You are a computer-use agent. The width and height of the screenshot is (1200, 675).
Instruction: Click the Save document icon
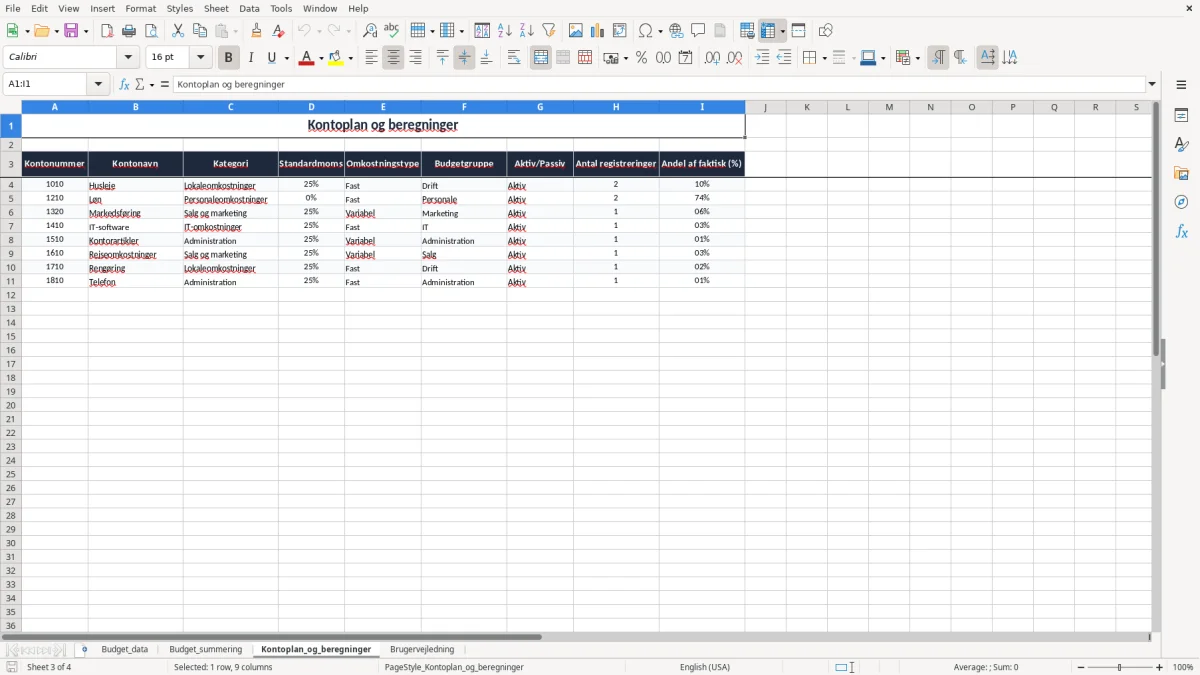[x=71, y=31]
